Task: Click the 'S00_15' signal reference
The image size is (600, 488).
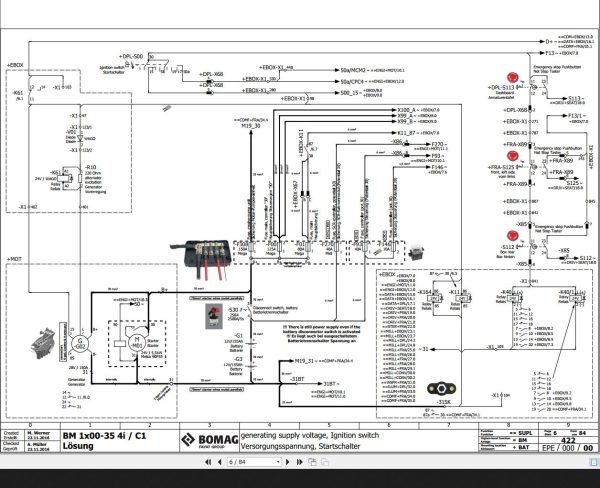Action: (351, 93)
